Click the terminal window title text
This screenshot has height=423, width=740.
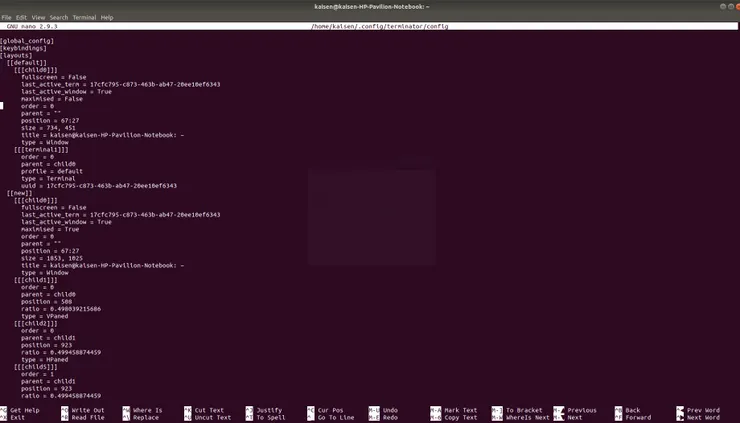tap(372, 7)
